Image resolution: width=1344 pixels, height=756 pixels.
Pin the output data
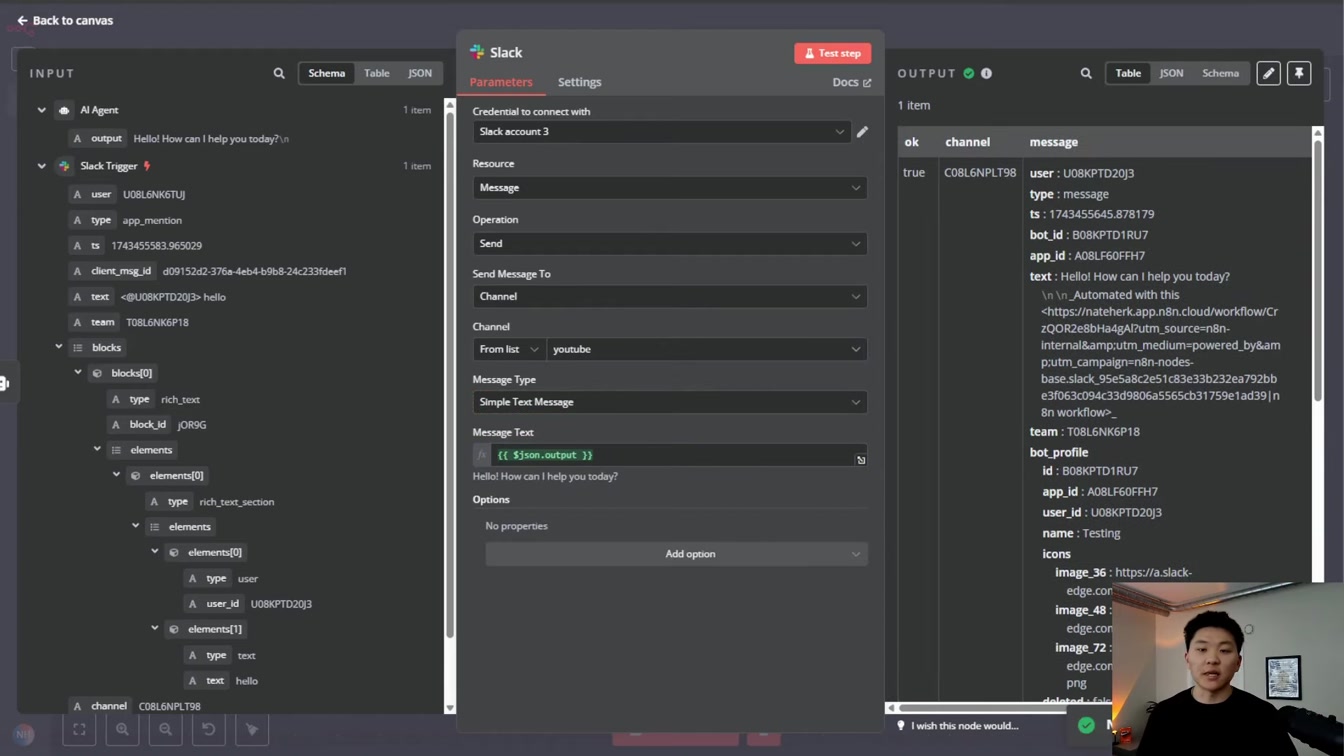[1299, 73]
